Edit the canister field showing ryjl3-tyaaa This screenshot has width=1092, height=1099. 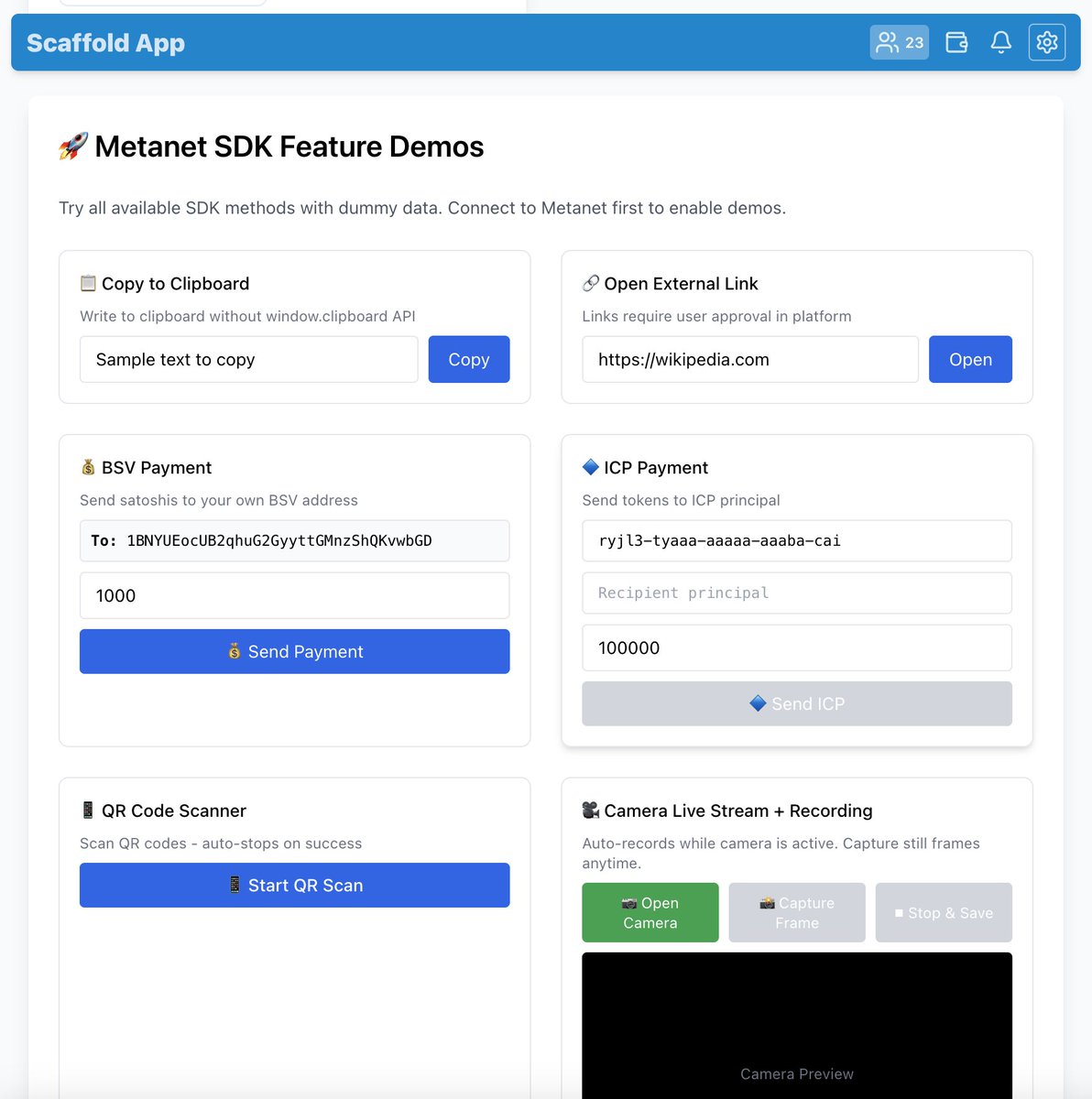796,540
